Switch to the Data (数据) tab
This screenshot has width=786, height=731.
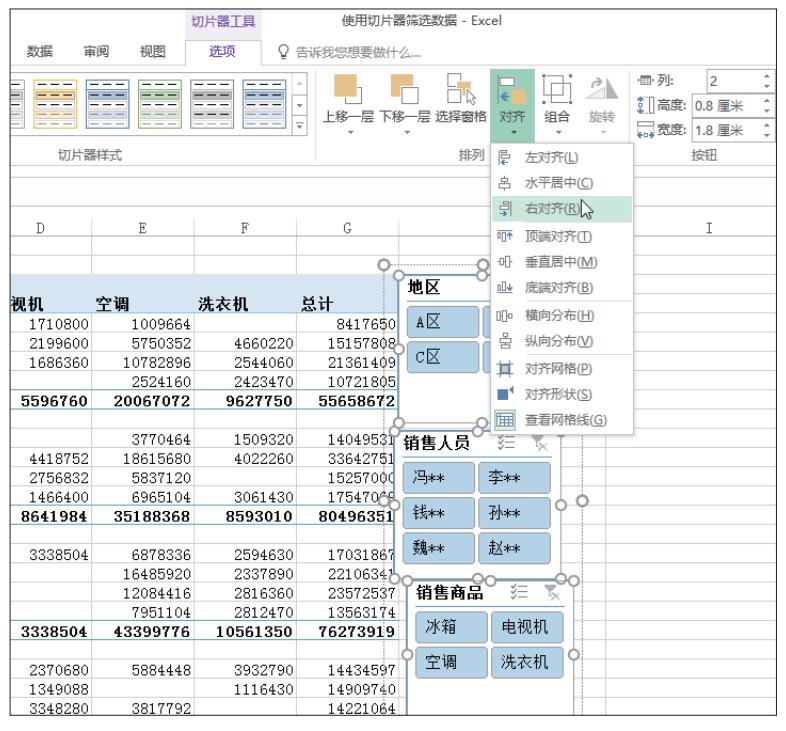40,51
